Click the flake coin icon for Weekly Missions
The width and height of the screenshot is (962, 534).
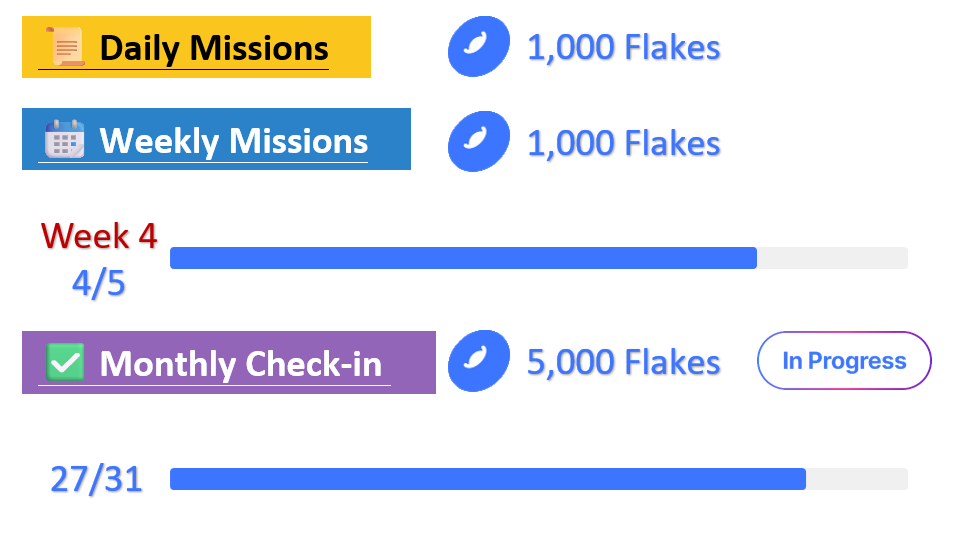pyautogui.click(x=478, y=141)
